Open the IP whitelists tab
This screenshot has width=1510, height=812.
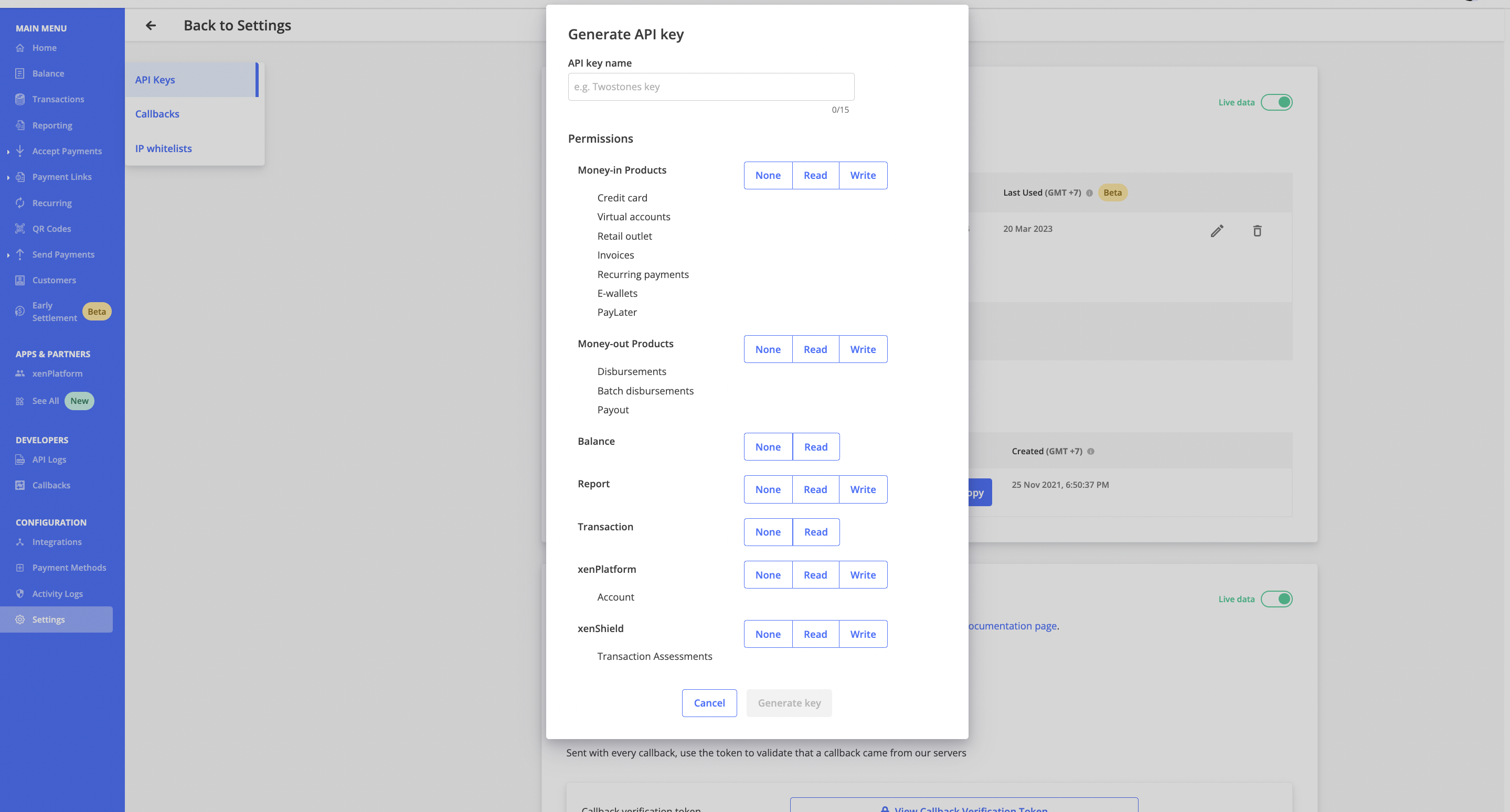(x=164, y=148)
